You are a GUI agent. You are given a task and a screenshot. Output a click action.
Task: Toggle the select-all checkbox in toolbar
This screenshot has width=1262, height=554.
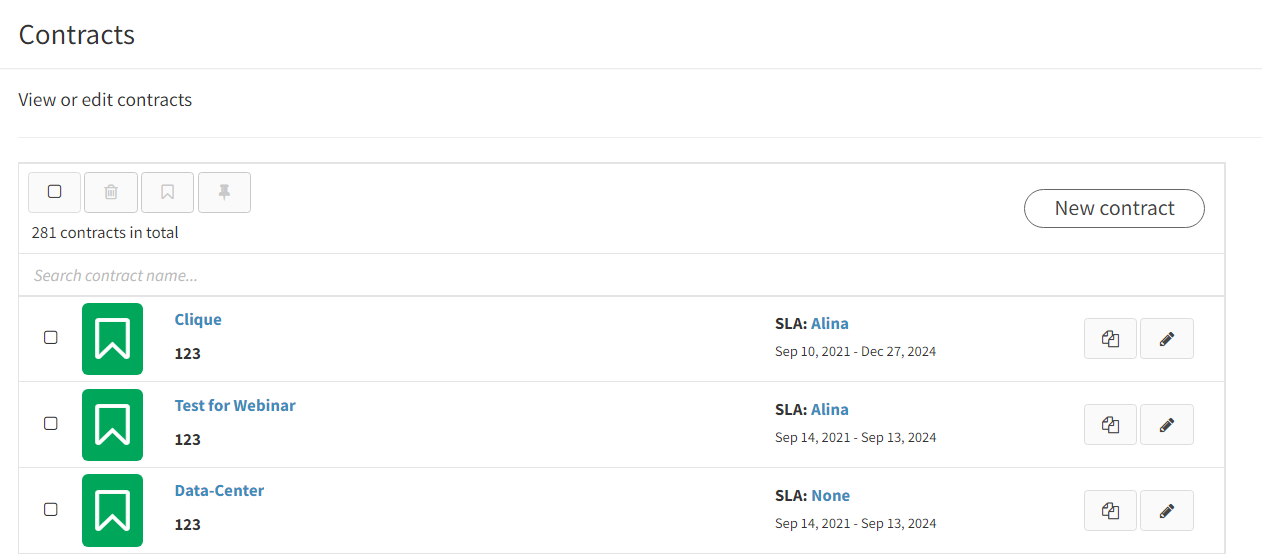[55, 192]
